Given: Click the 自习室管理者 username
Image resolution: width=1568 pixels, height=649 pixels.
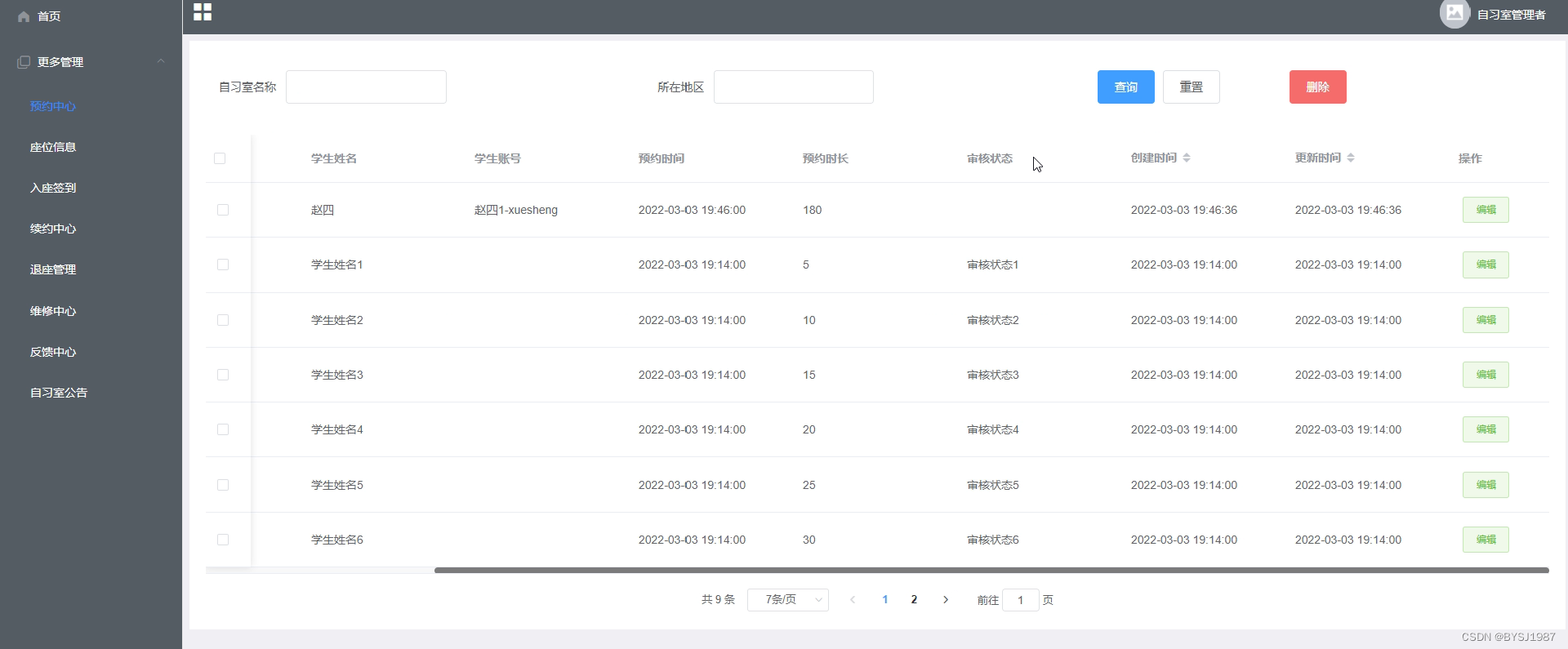Looking at the screenshot, I should [x=1511, y=15].
